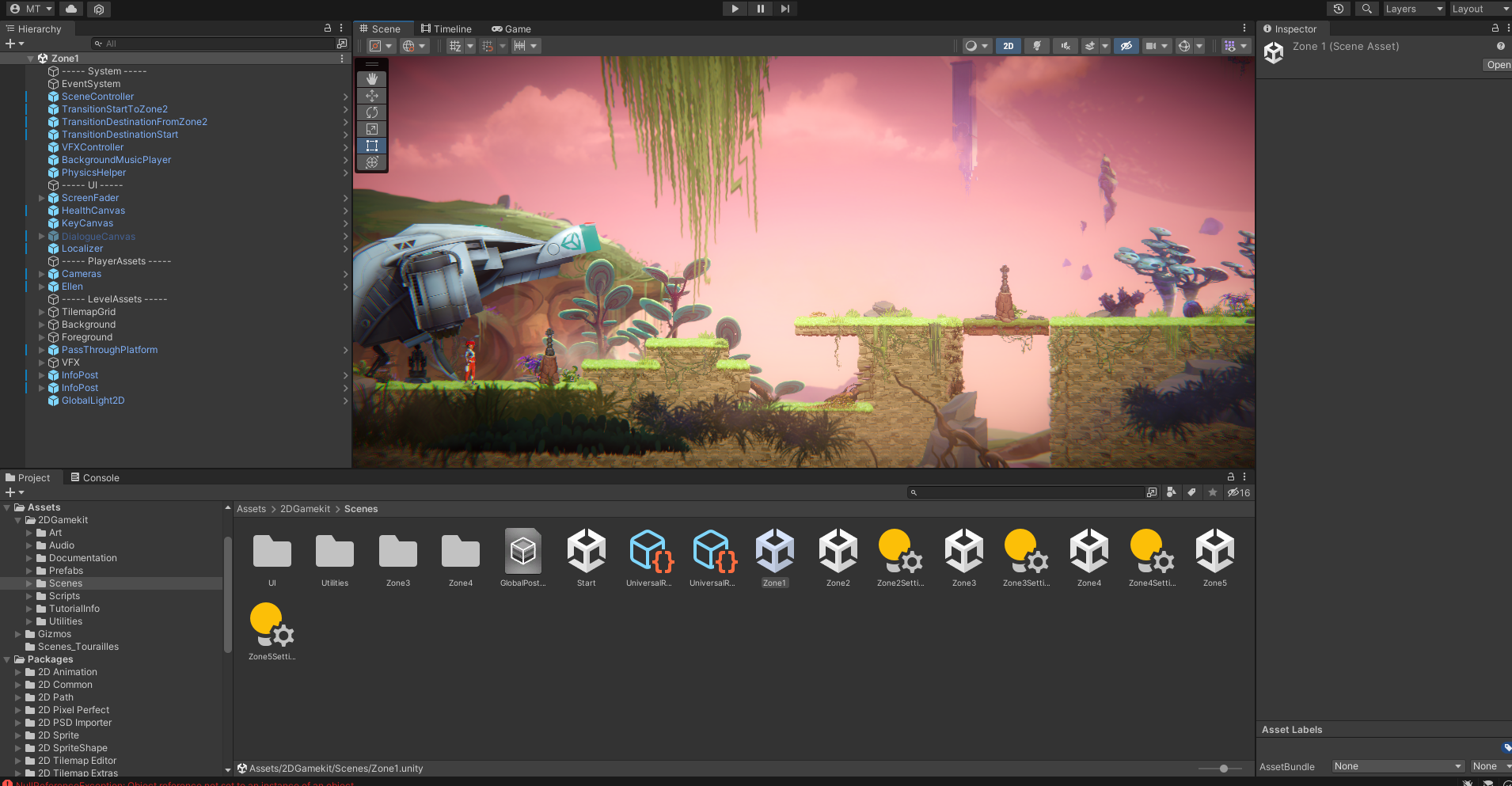This screenshot has height=786, width=1512.
Task: Open Scene draw mode dropdown
Action: coord(976,46)
